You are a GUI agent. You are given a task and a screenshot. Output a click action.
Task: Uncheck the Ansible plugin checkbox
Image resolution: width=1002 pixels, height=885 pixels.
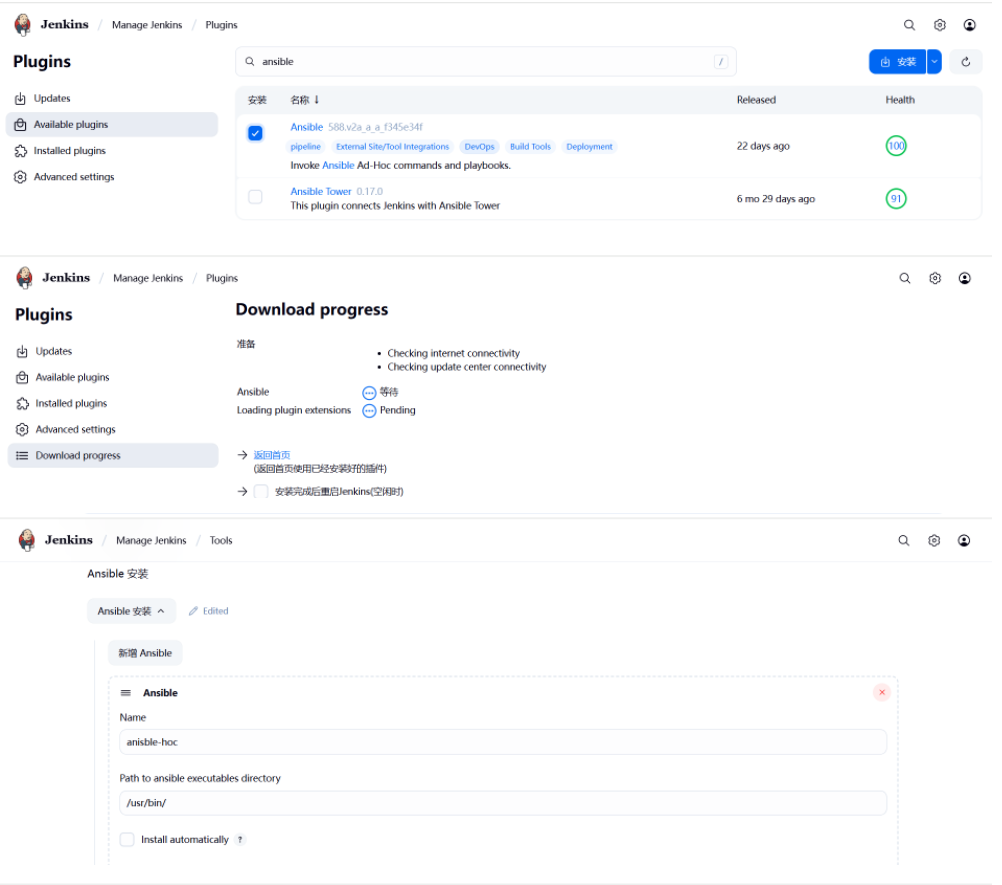(255, 133)
